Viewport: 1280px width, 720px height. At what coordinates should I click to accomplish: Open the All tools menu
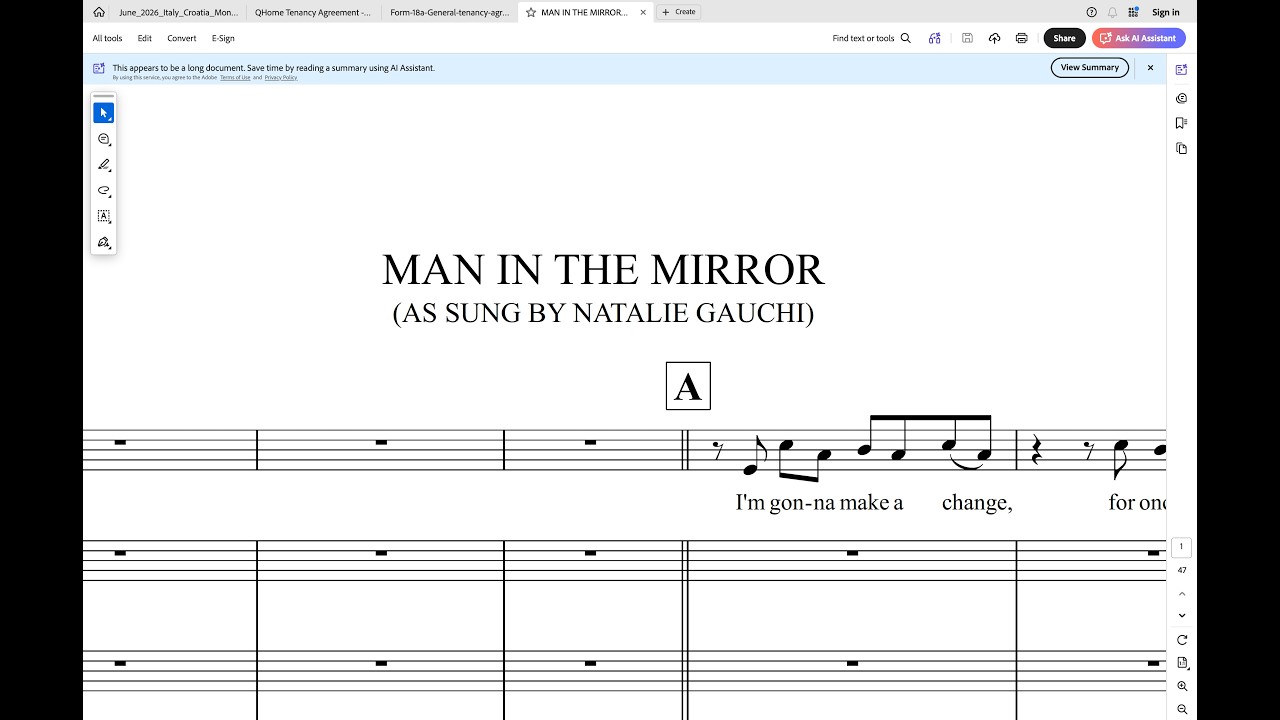(107, 38)
